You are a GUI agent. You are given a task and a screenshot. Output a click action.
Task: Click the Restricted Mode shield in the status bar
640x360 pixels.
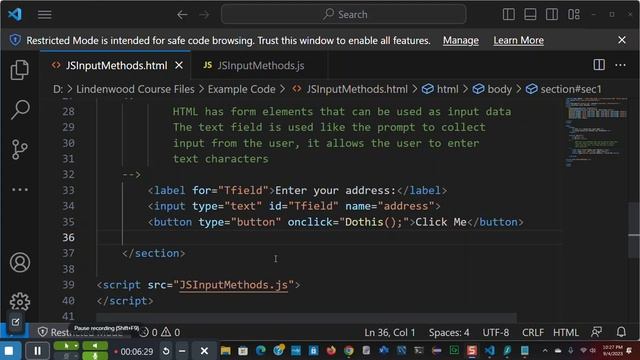pyautogui.click(x=42, y=332)
